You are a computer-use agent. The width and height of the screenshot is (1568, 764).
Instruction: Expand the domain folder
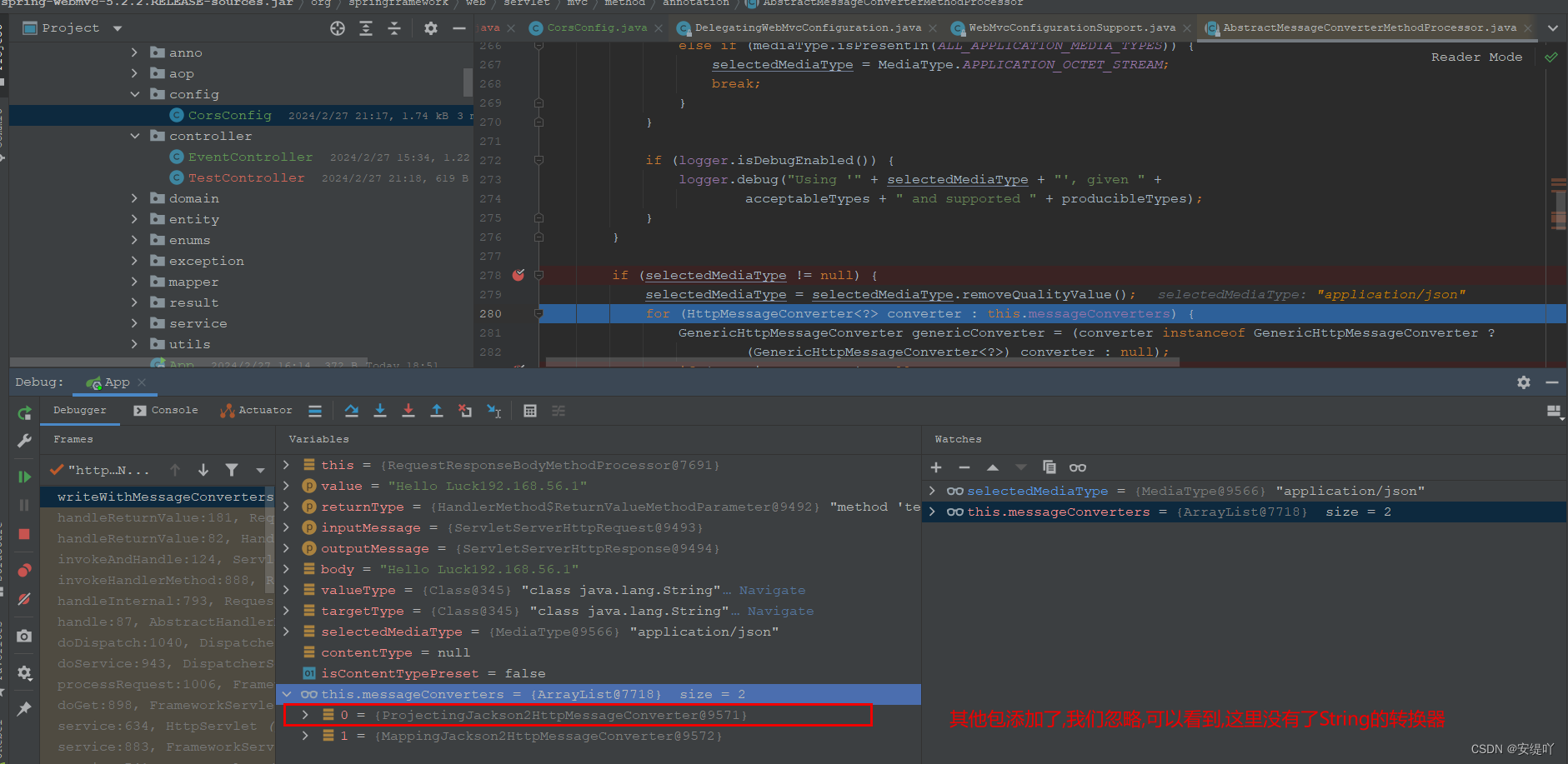pyautogui.click(x=135, y=198)
